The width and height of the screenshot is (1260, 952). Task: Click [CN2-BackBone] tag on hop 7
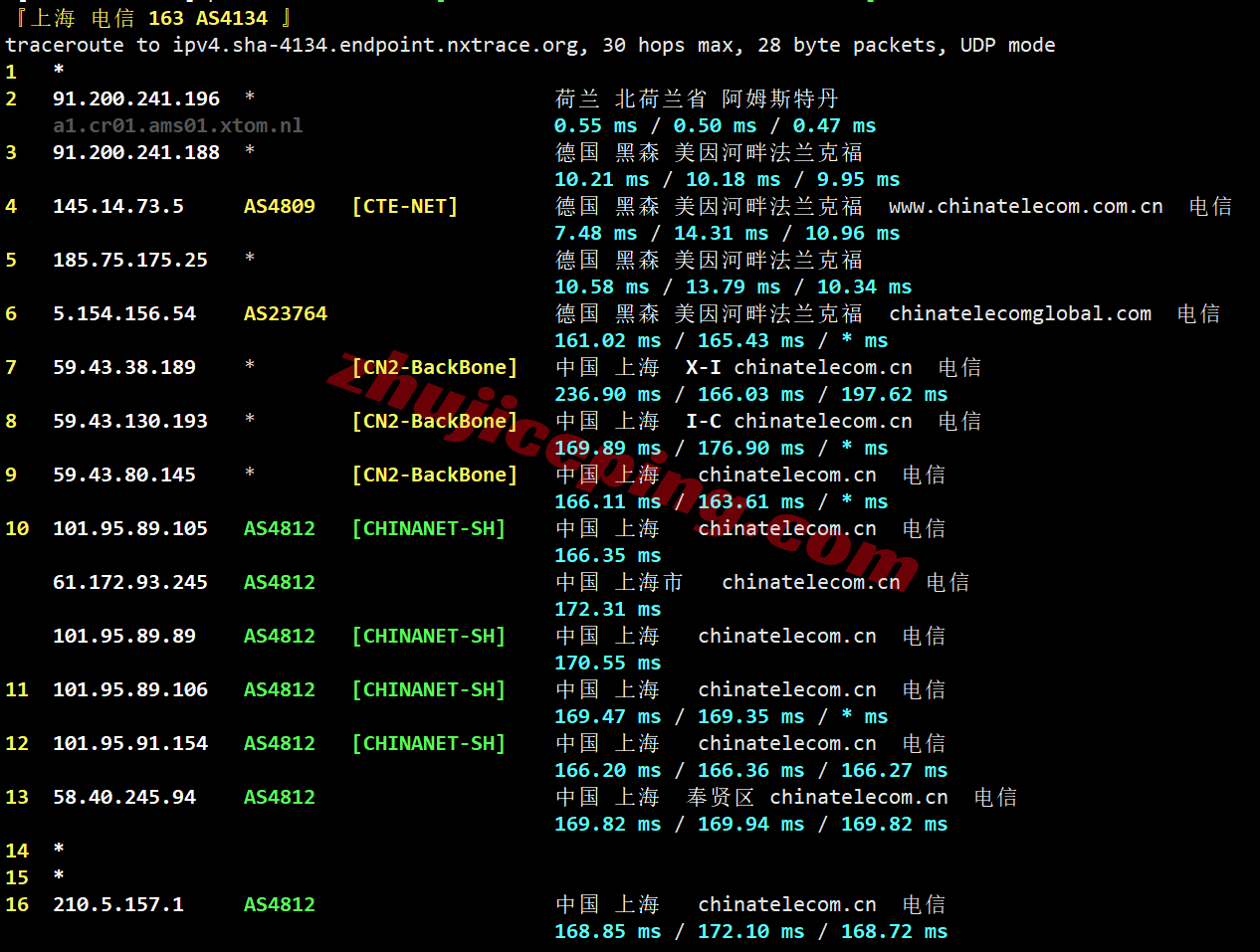(x=435, y=367)
